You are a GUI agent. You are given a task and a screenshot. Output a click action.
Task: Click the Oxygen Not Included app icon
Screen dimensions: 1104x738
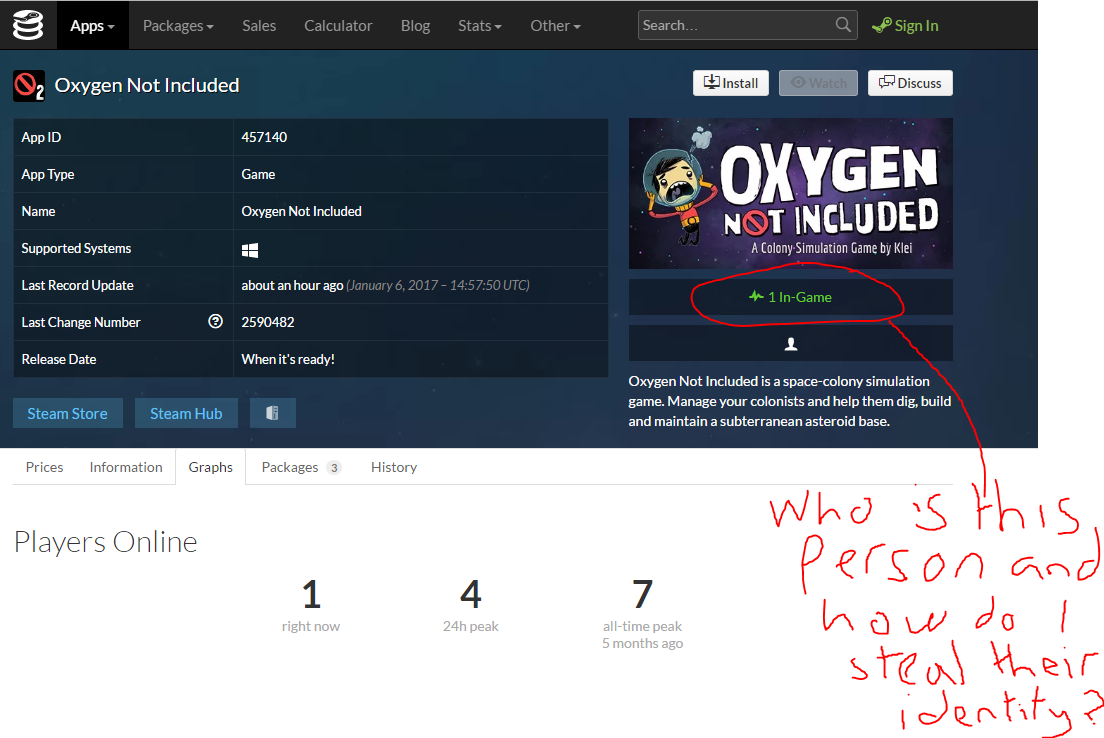click(x=29, y=86)
